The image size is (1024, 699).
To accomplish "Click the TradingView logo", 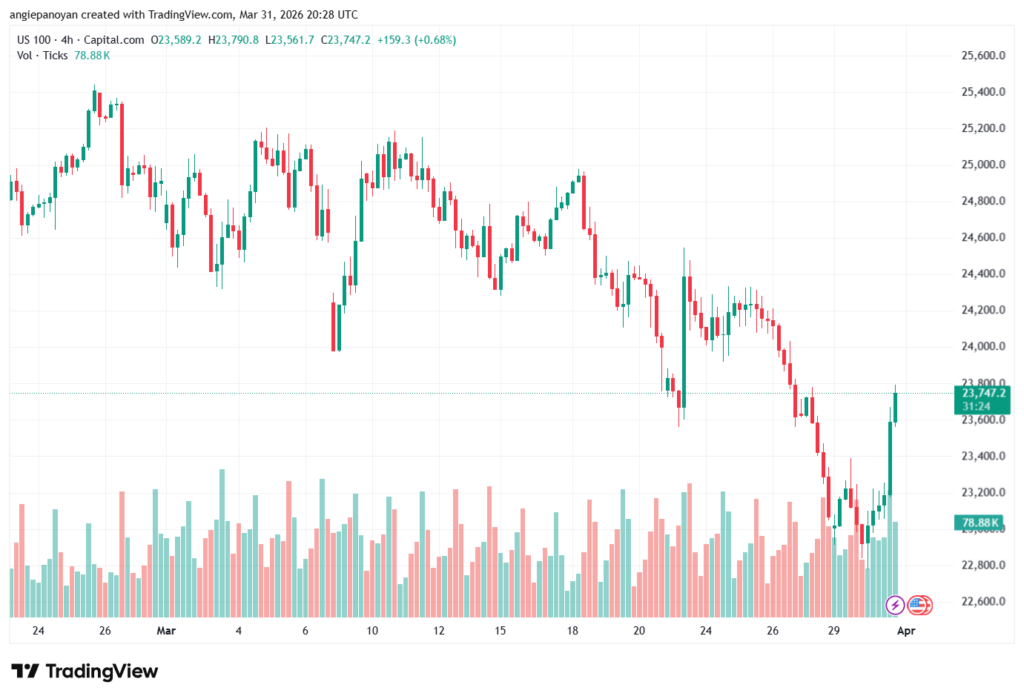I will pyautogui.click(x=85, y=671).
